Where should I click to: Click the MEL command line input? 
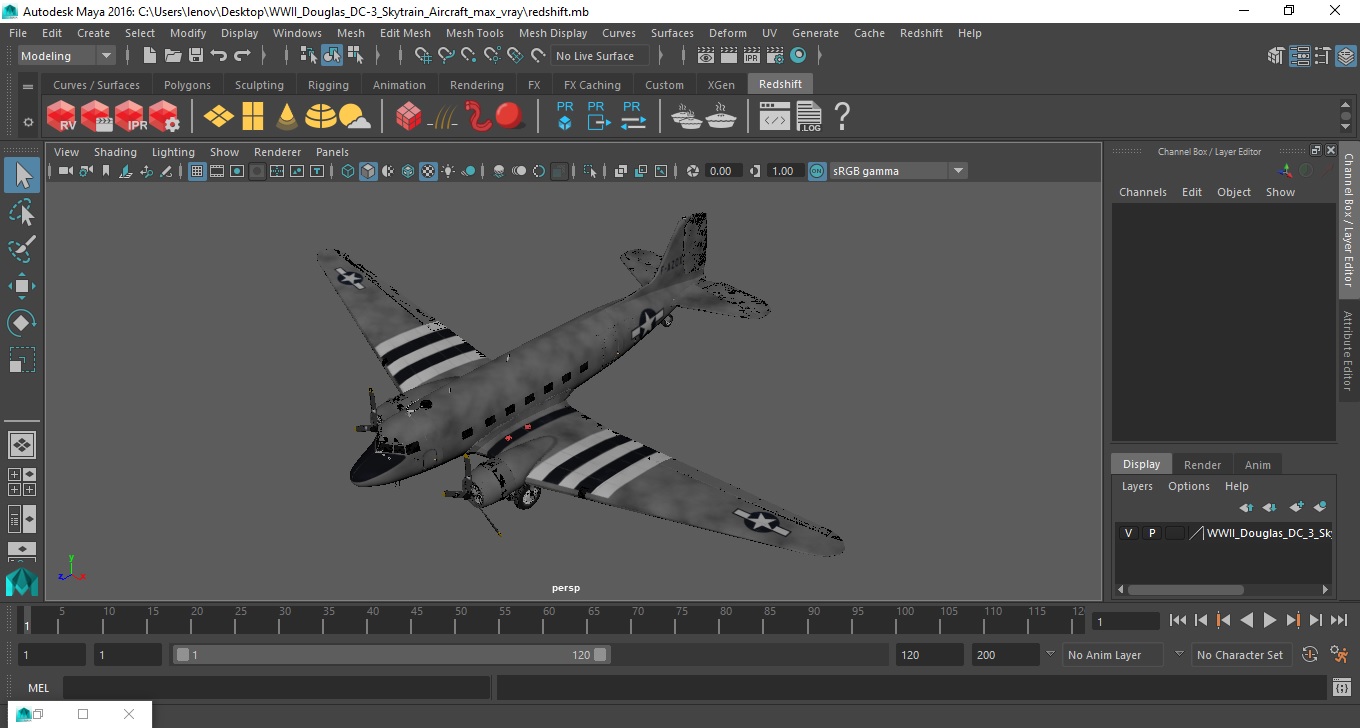point(276,687)
